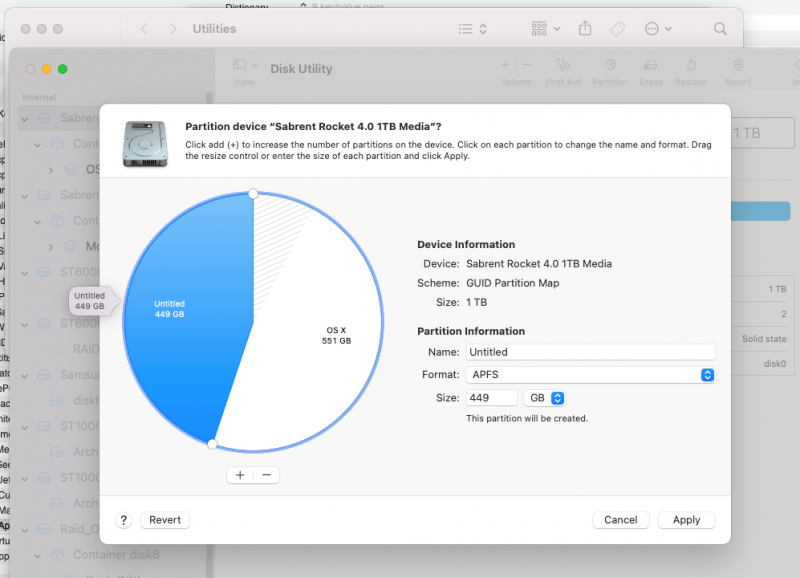Open the more actions menu in Finder

pyautogui.click(x=658, y=29)
